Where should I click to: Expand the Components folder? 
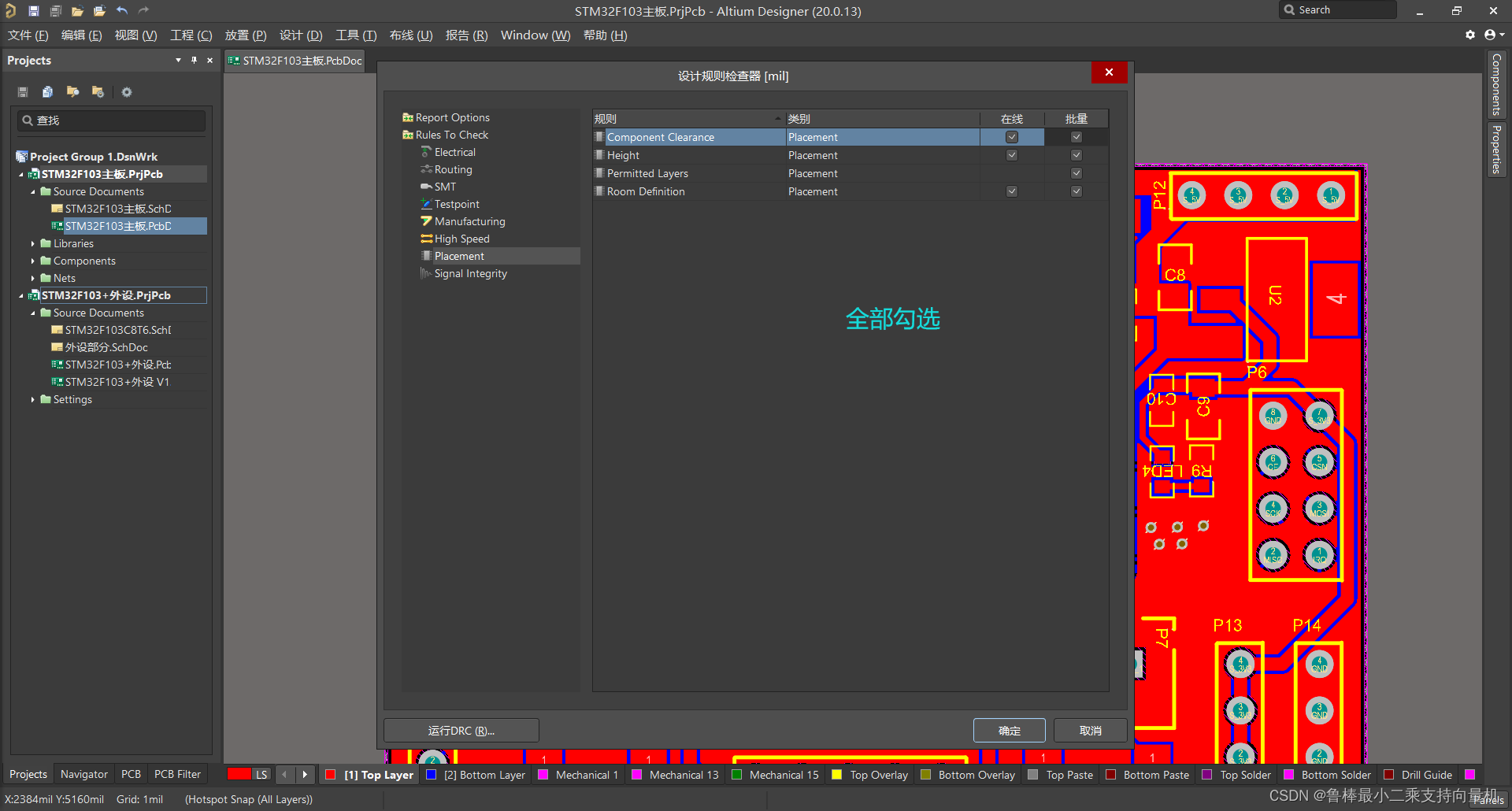point(33,261)
